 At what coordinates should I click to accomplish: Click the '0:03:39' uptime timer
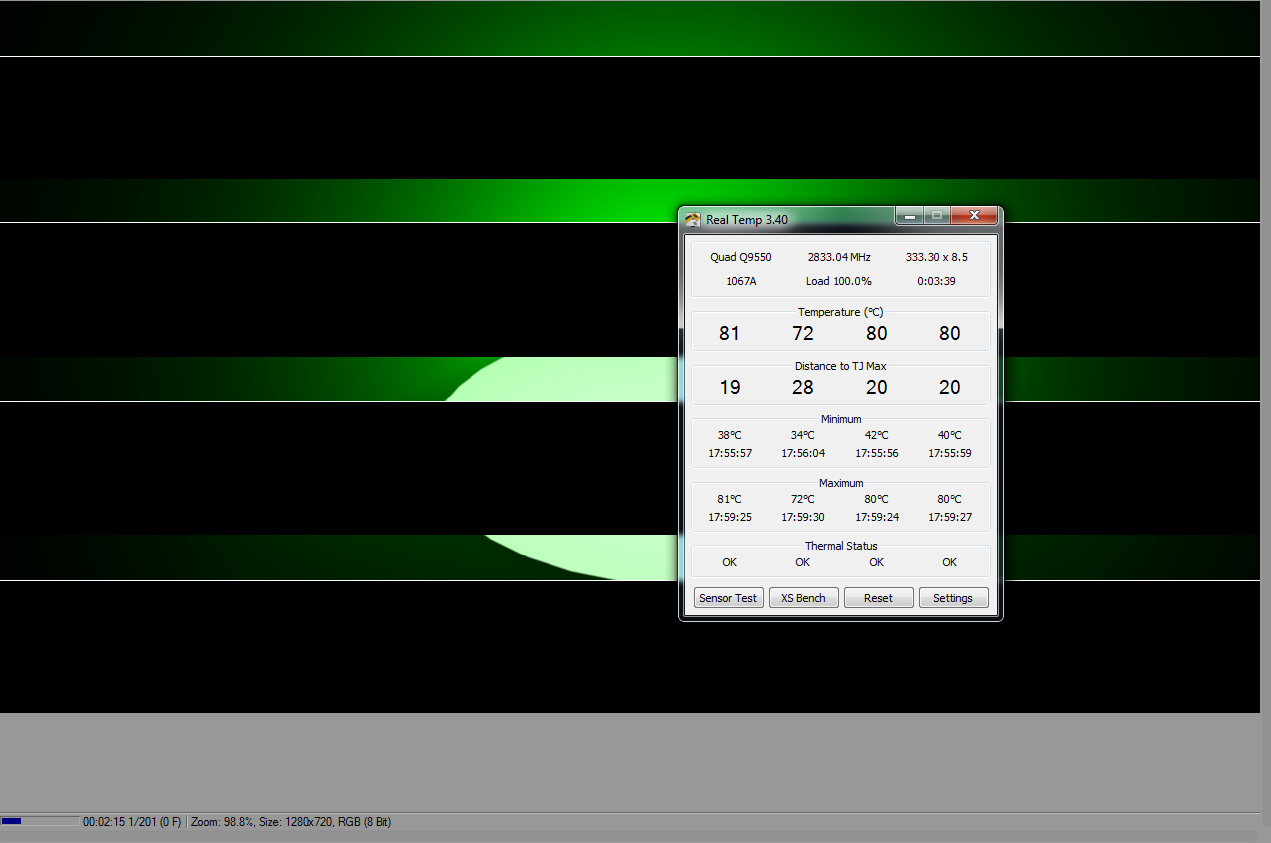coord(937,281)
